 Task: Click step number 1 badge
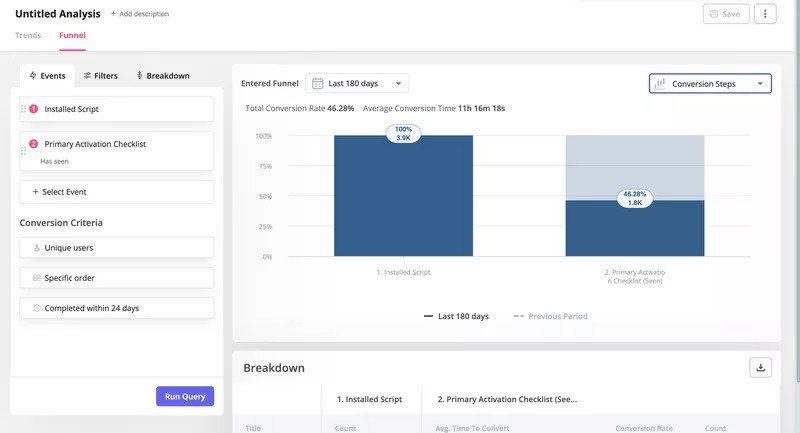coord(33,109)
